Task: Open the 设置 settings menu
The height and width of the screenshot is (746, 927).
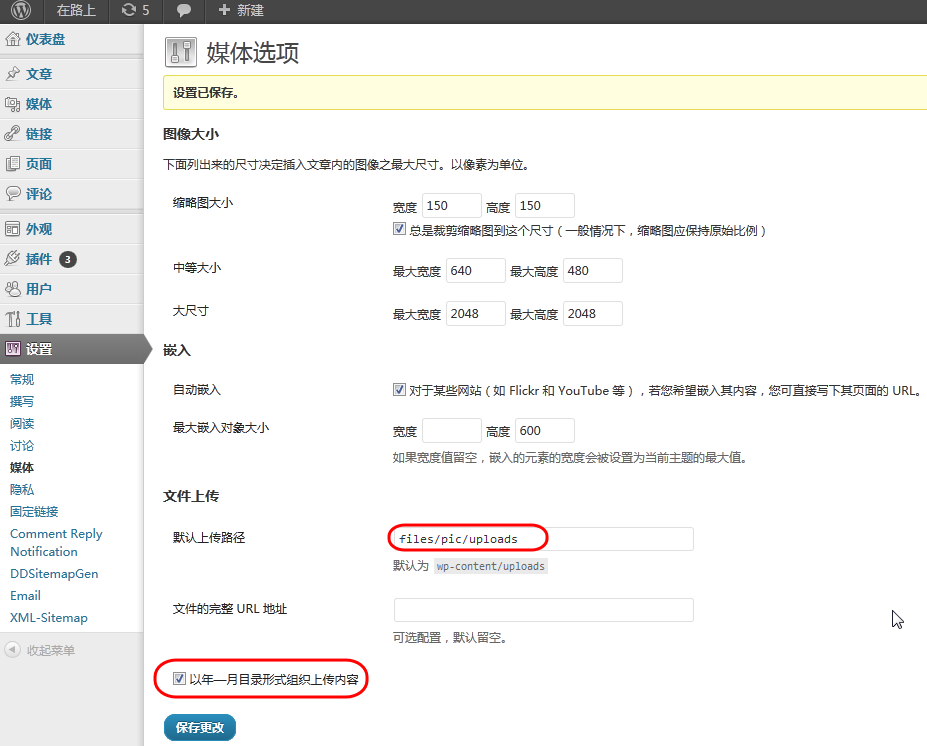Action: (x=39, y=349)
